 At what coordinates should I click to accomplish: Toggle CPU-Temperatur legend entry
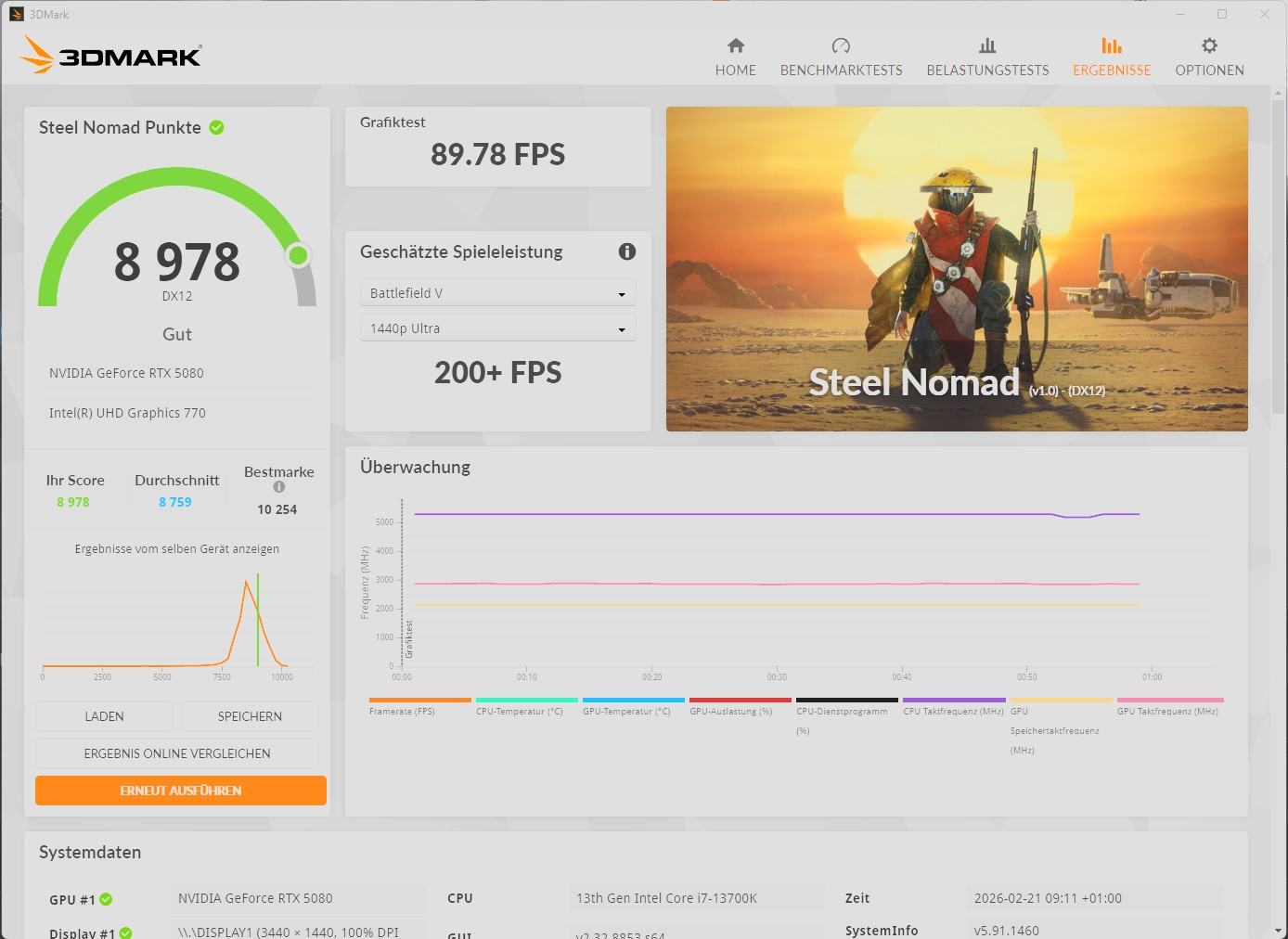pos(526,707)
